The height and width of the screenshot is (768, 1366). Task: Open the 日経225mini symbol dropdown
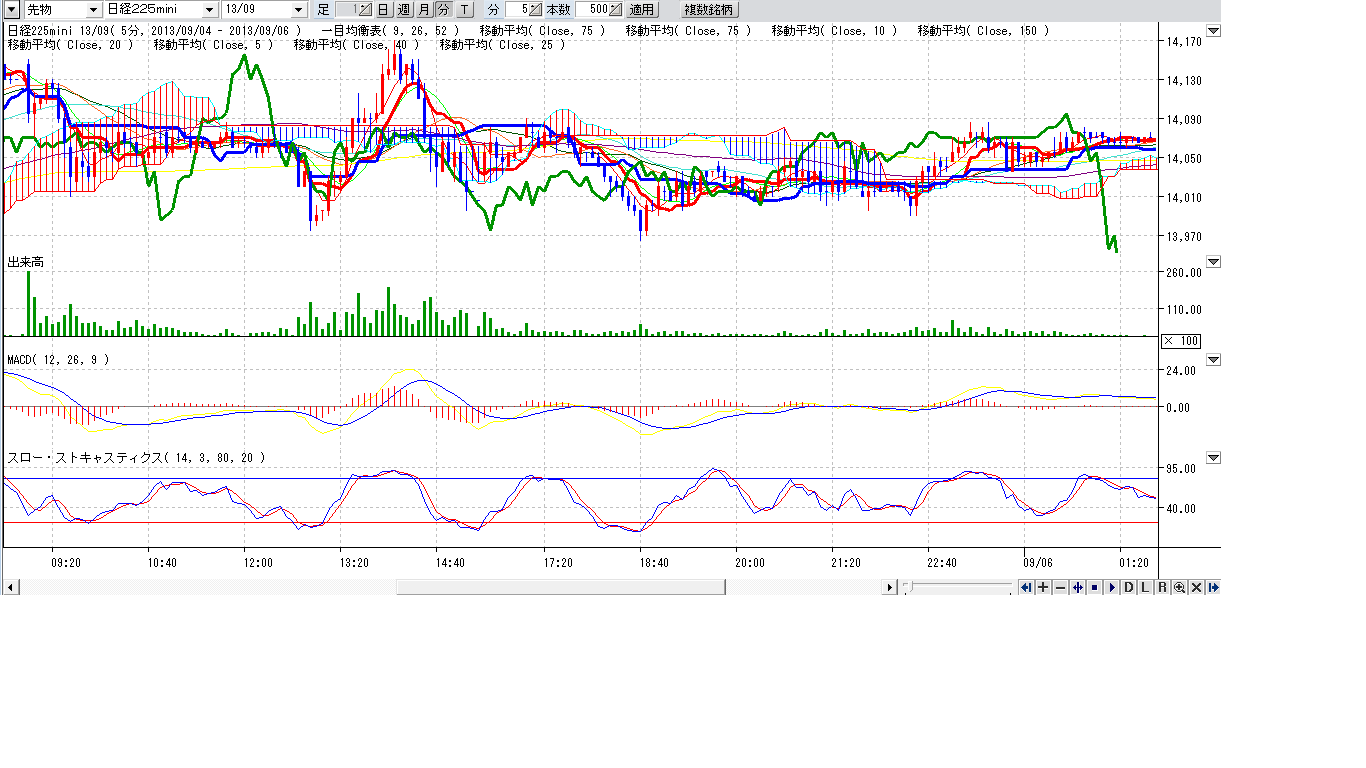coord(209,9)
